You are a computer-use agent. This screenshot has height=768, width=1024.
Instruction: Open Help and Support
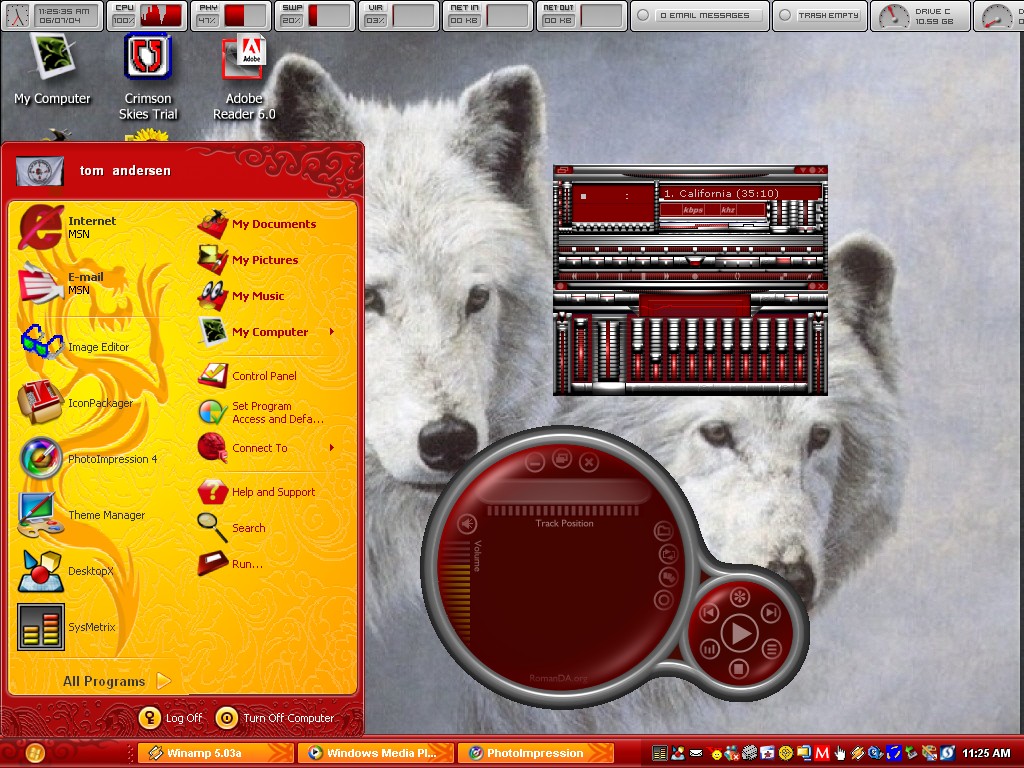tap(257, 492)
